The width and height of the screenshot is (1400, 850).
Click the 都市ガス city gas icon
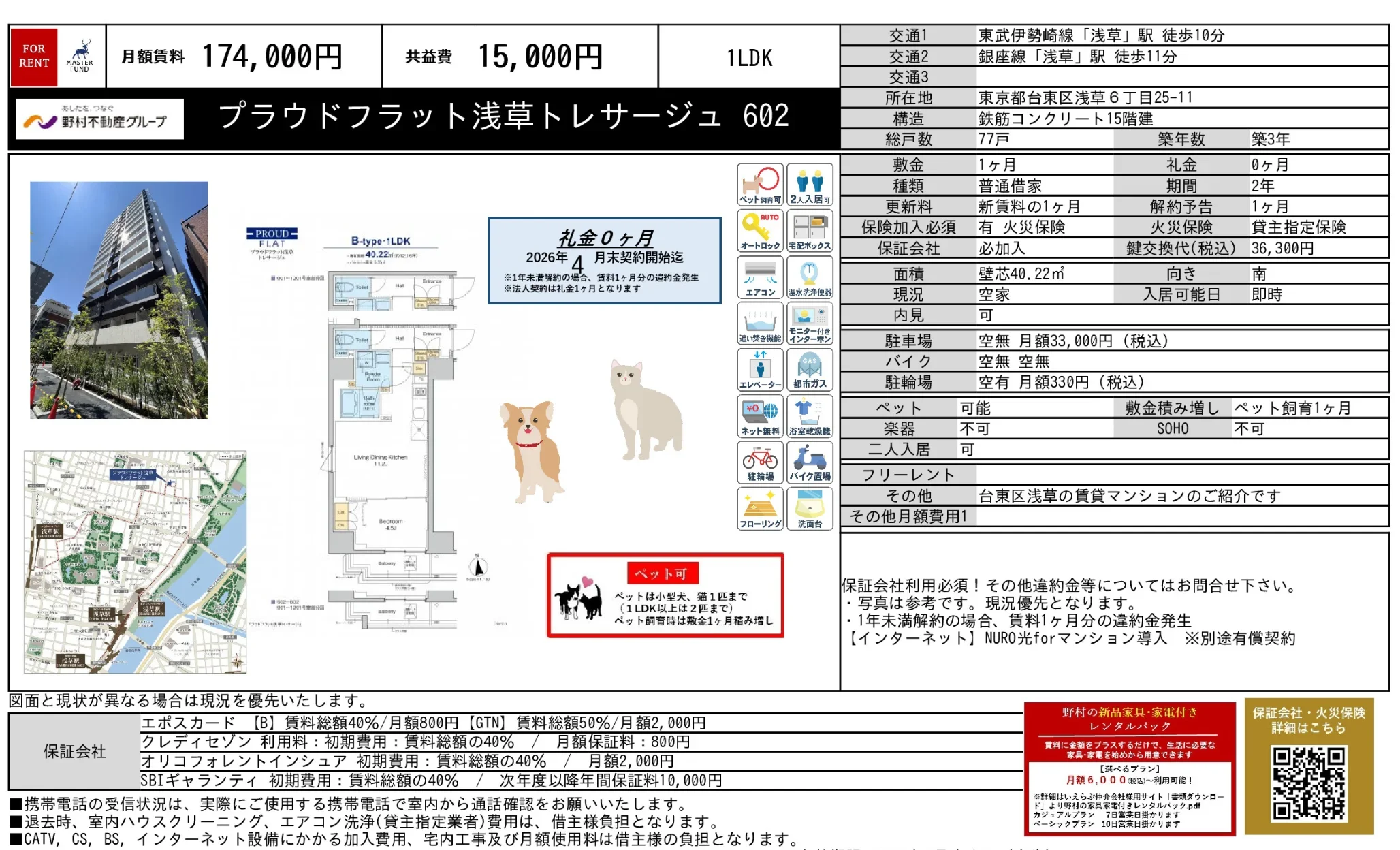[x=809, y=369]
